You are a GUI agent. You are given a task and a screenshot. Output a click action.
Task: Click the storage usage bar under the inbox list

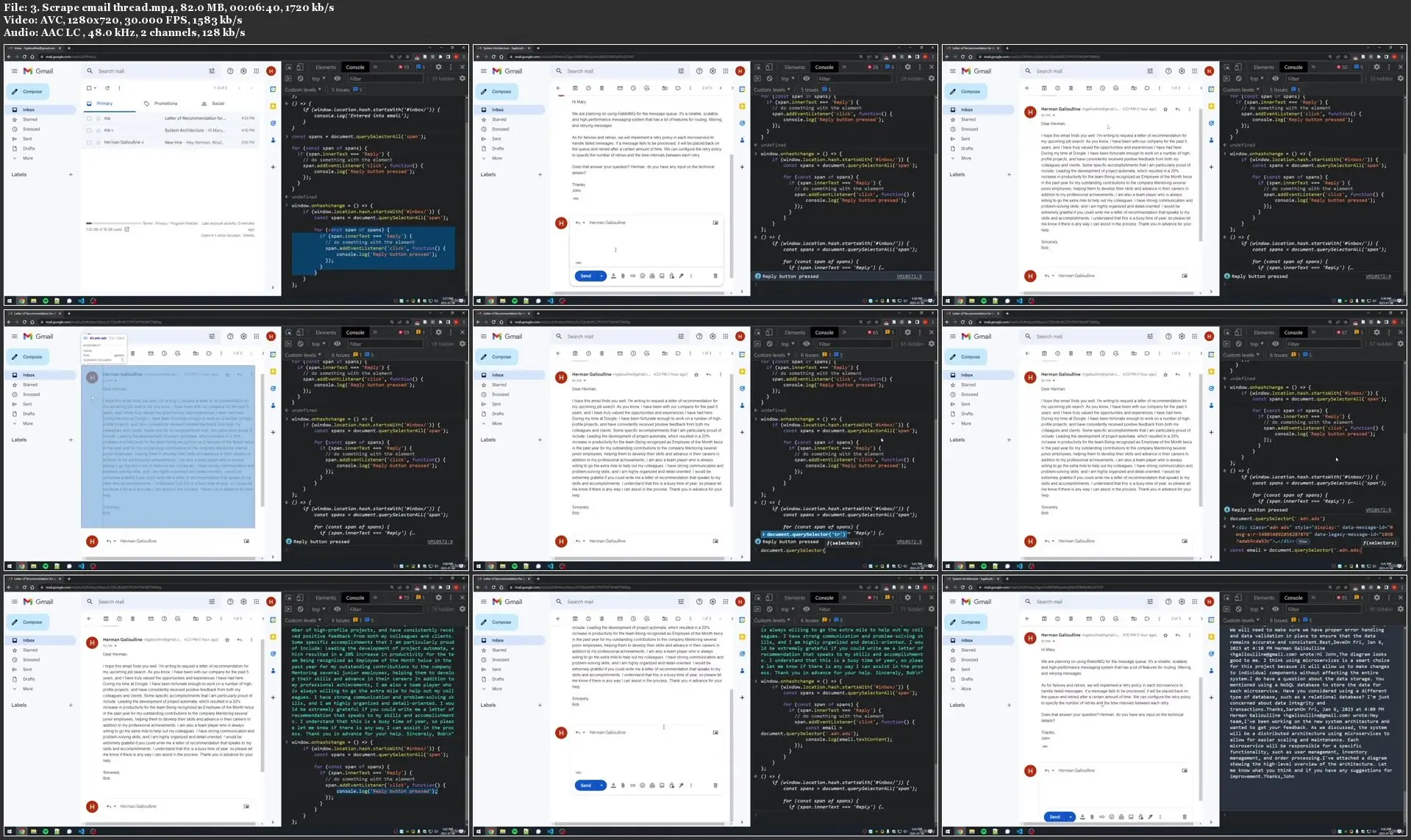tap(114, 223)
